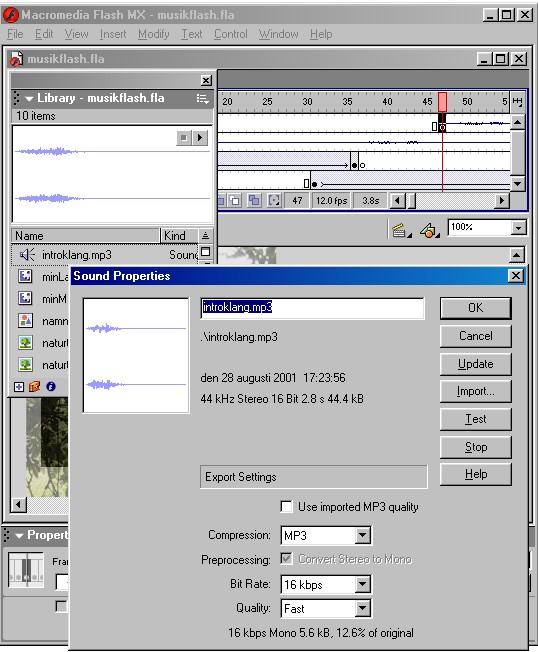
Task: Click the timeline horizontal scroll right arrow
Action: click(502, 201)
